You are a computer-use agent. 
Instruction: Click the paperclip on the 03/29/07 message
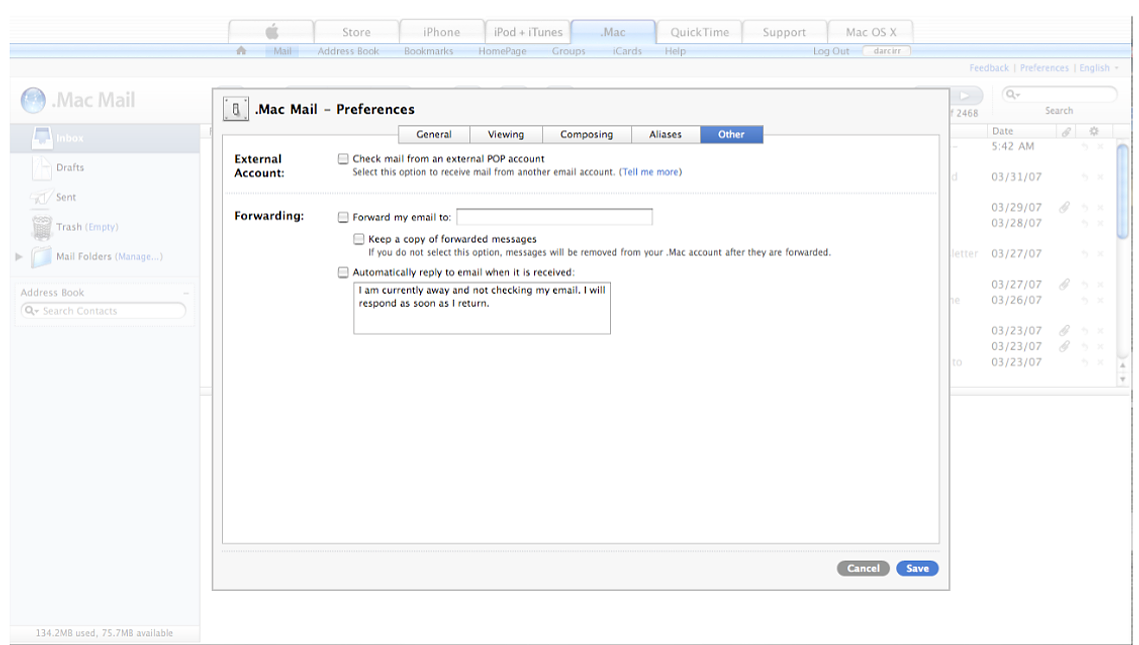(1064, 207)
